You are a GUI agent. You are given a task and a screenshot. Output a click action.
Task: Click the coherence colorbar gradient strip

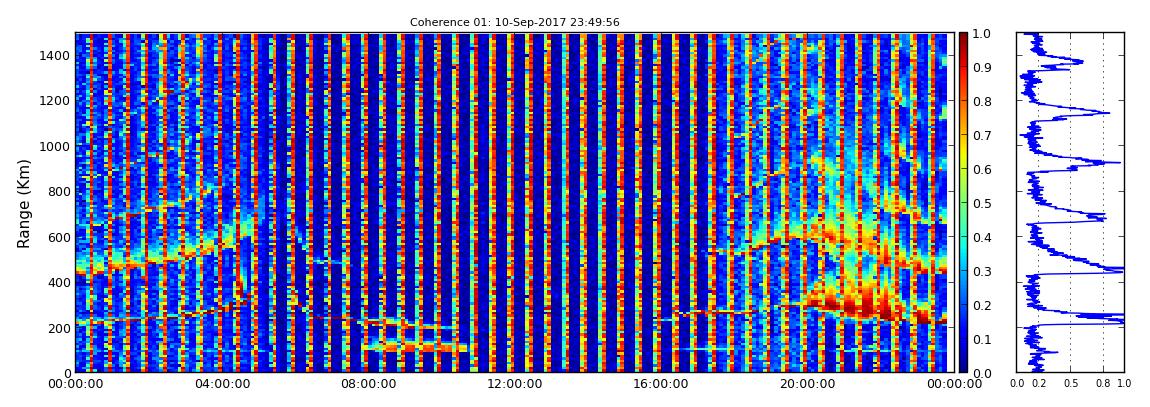tap(964, 202)
